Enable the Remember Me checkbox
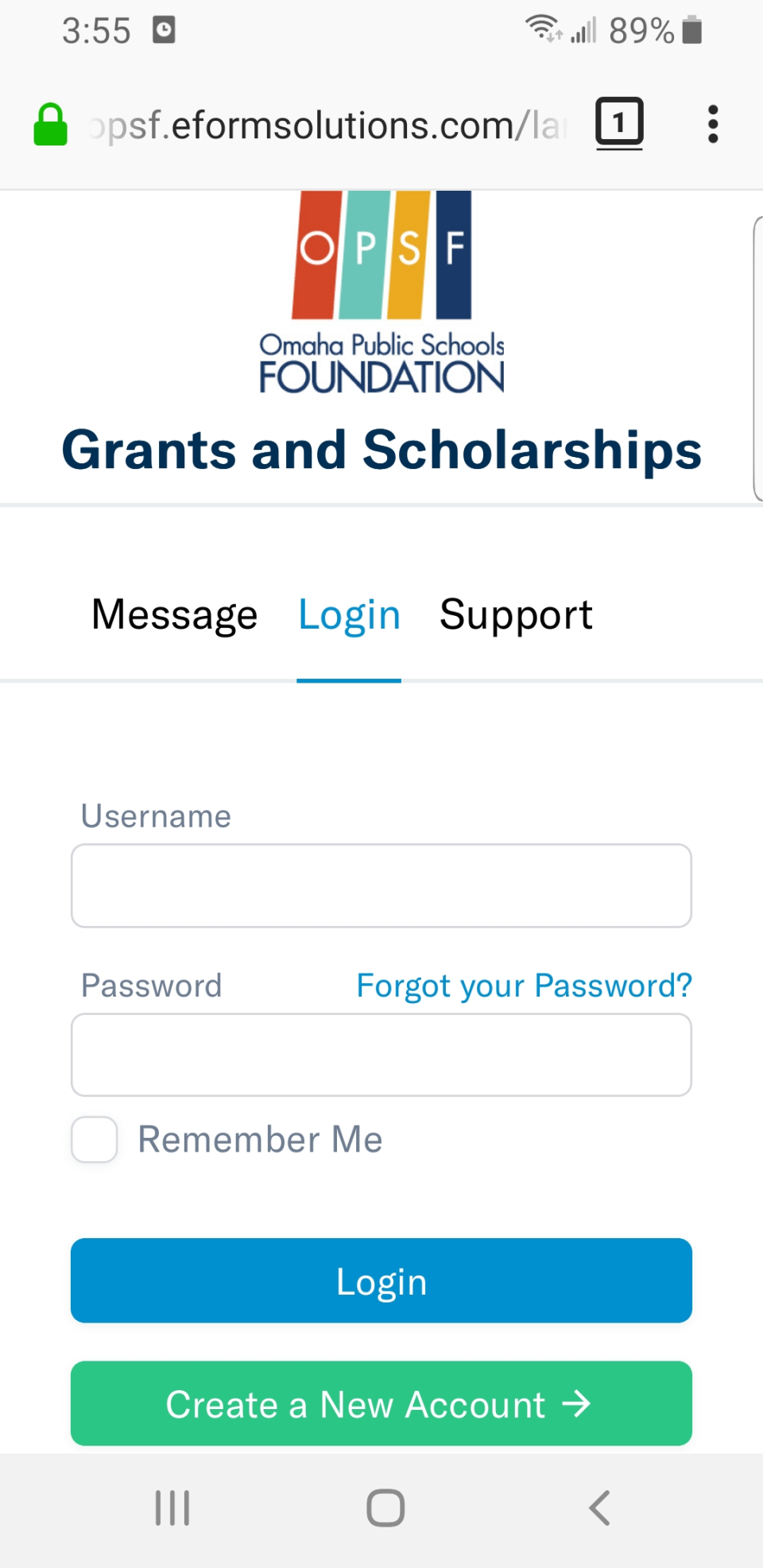763x1568 pixels. pyautogui.click(x=95, y=1139)
